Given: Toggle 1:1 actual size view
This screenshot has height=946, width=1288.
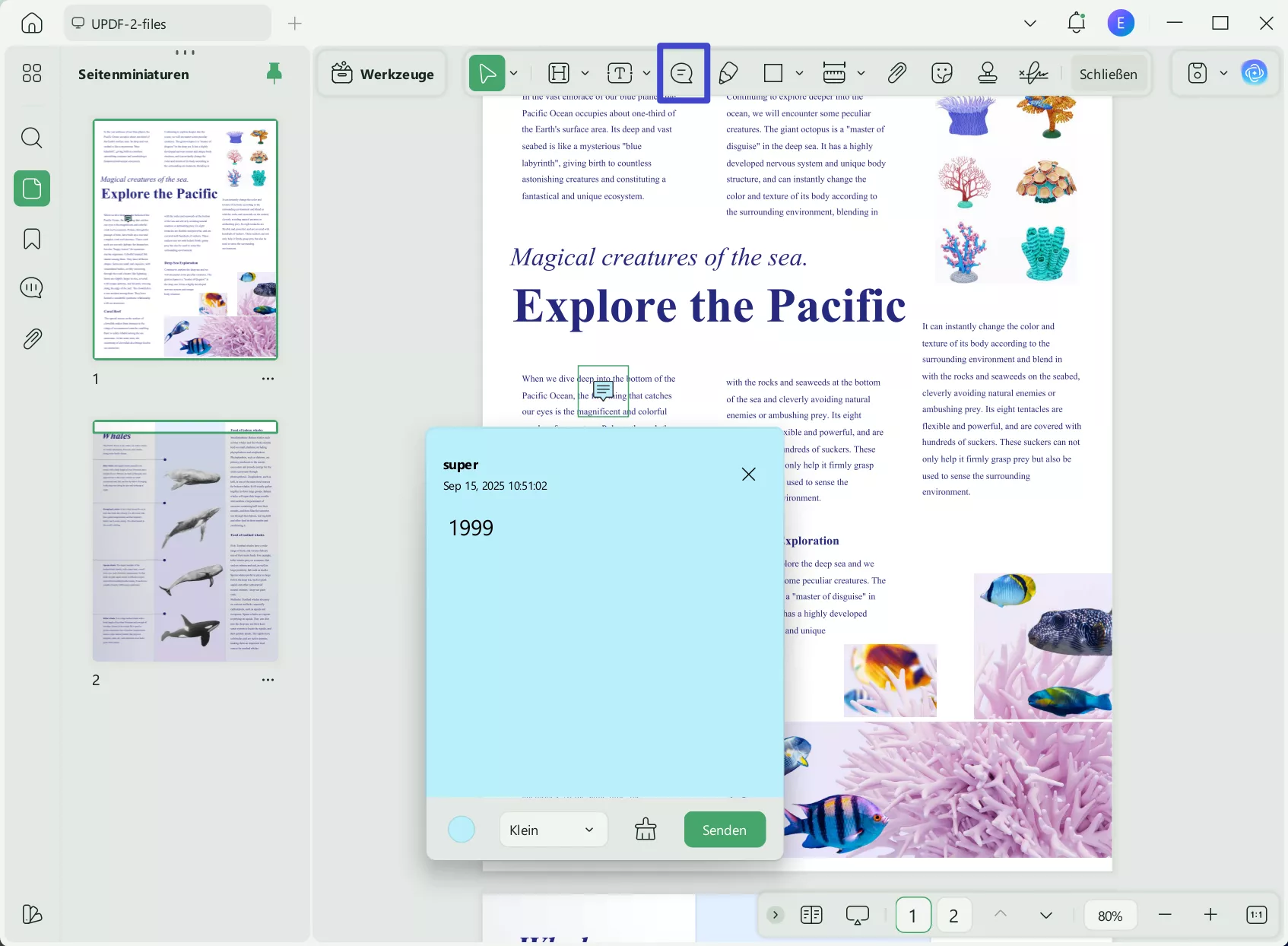Looking at the screenshot, I should point(1255,915).
